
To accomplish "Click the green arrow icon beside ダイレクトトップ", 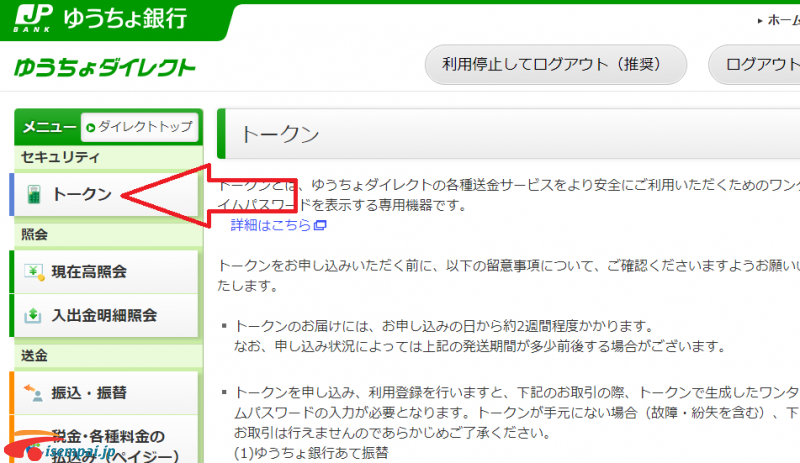I will pyautogui.click(x=91, y=128).
